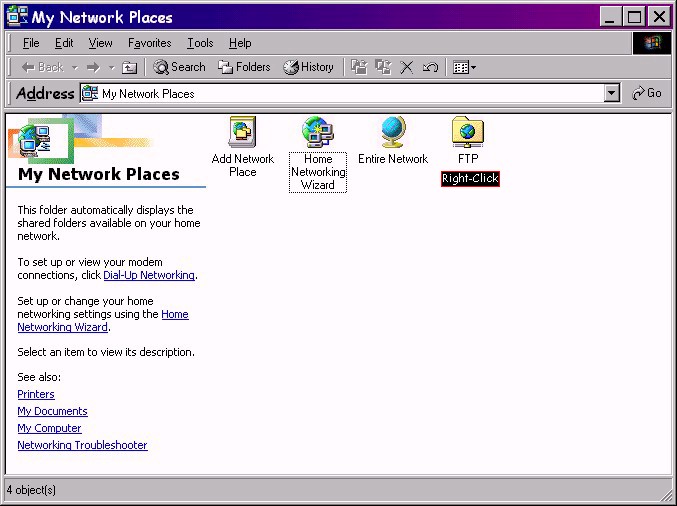Open the History pane

click(x=308, y=67)
